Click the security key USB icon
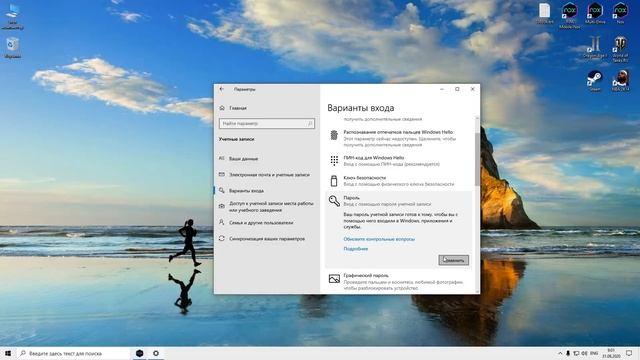640x360 pixels. tap(334, 181)
